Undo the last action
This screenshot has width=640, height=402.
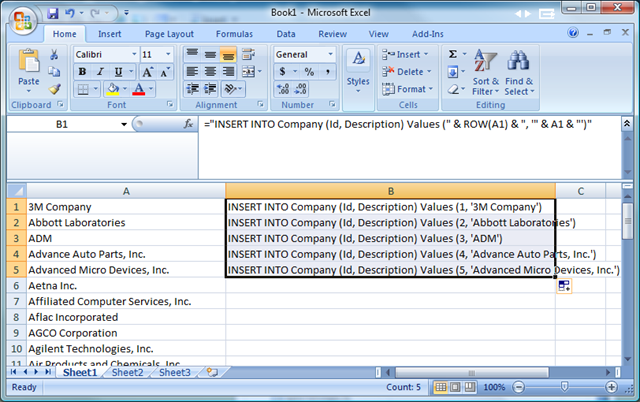coord(70,13)
